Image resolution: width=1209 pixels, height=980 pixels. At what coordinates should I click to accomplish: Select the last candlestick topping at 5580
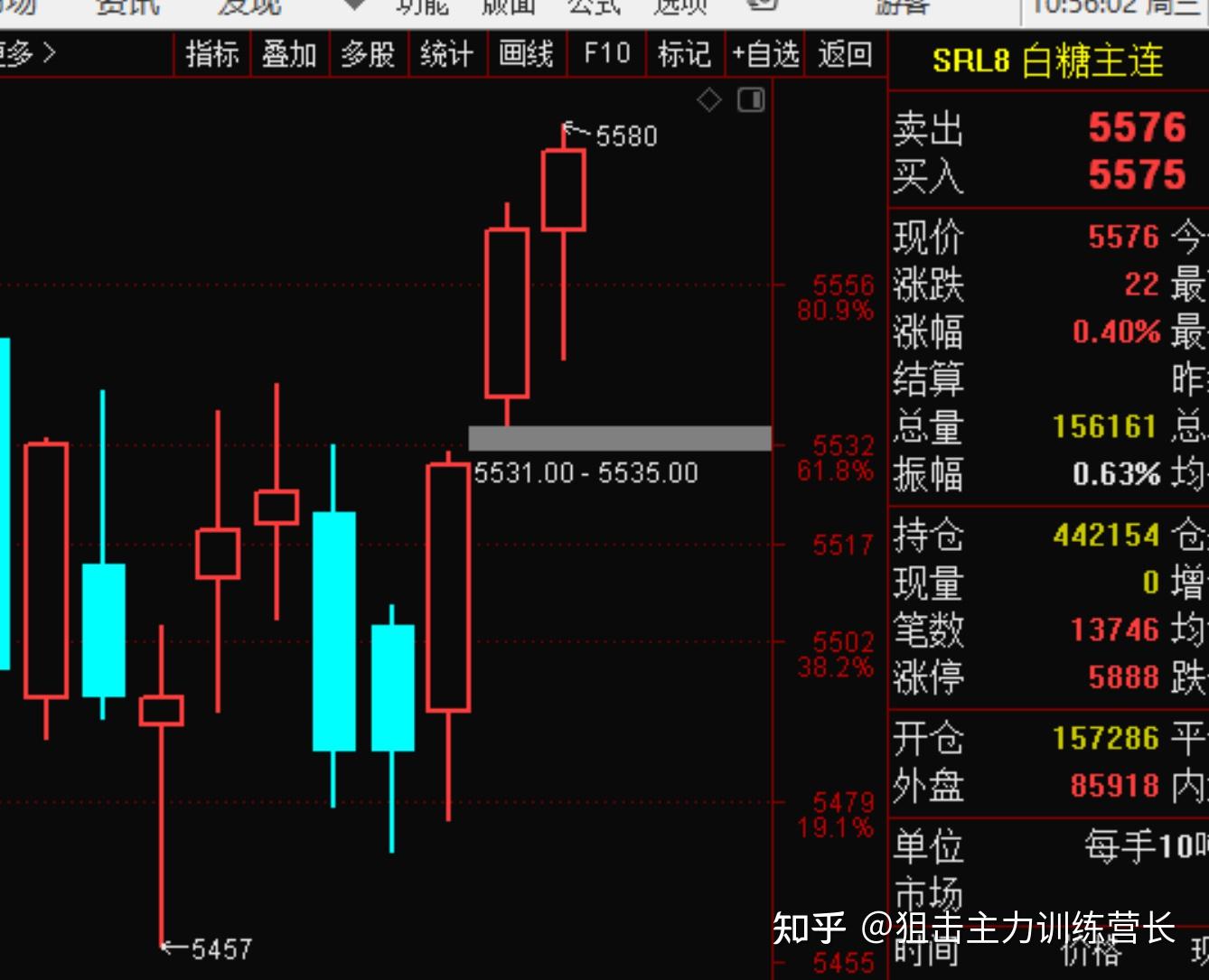[563, 190]
